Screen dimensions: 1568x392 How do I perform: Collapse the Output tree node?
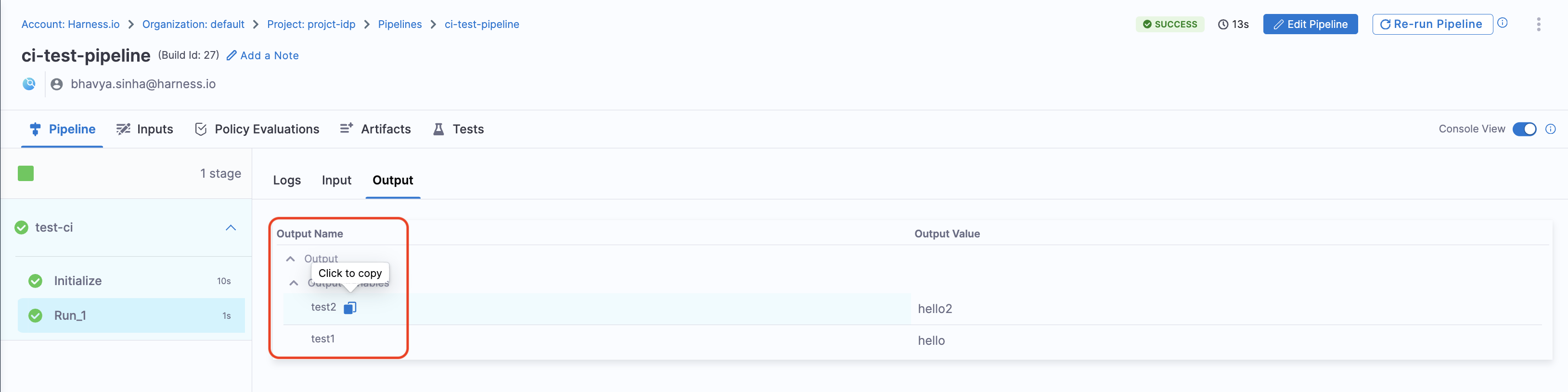(290, 259)
